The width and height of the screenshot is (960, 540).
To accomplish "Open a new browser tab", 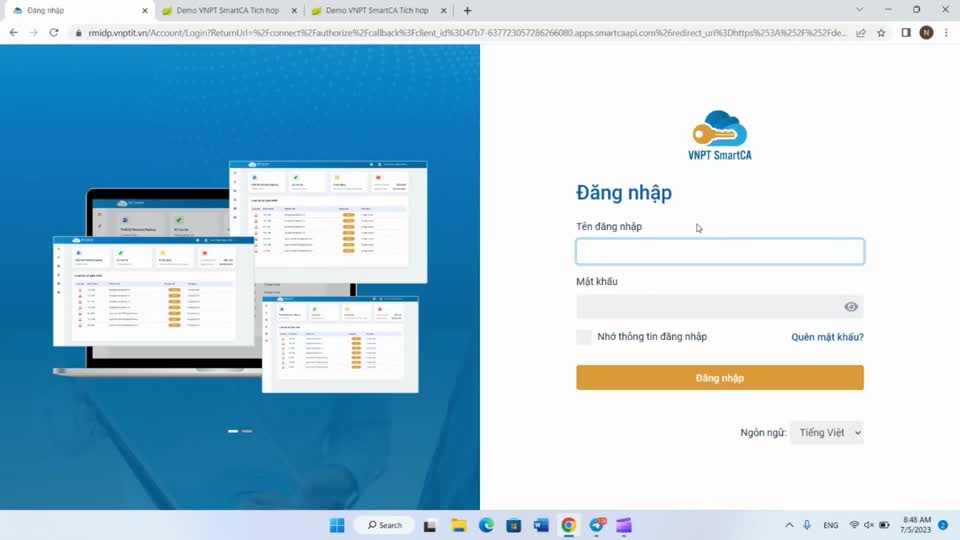I will 467,10.
